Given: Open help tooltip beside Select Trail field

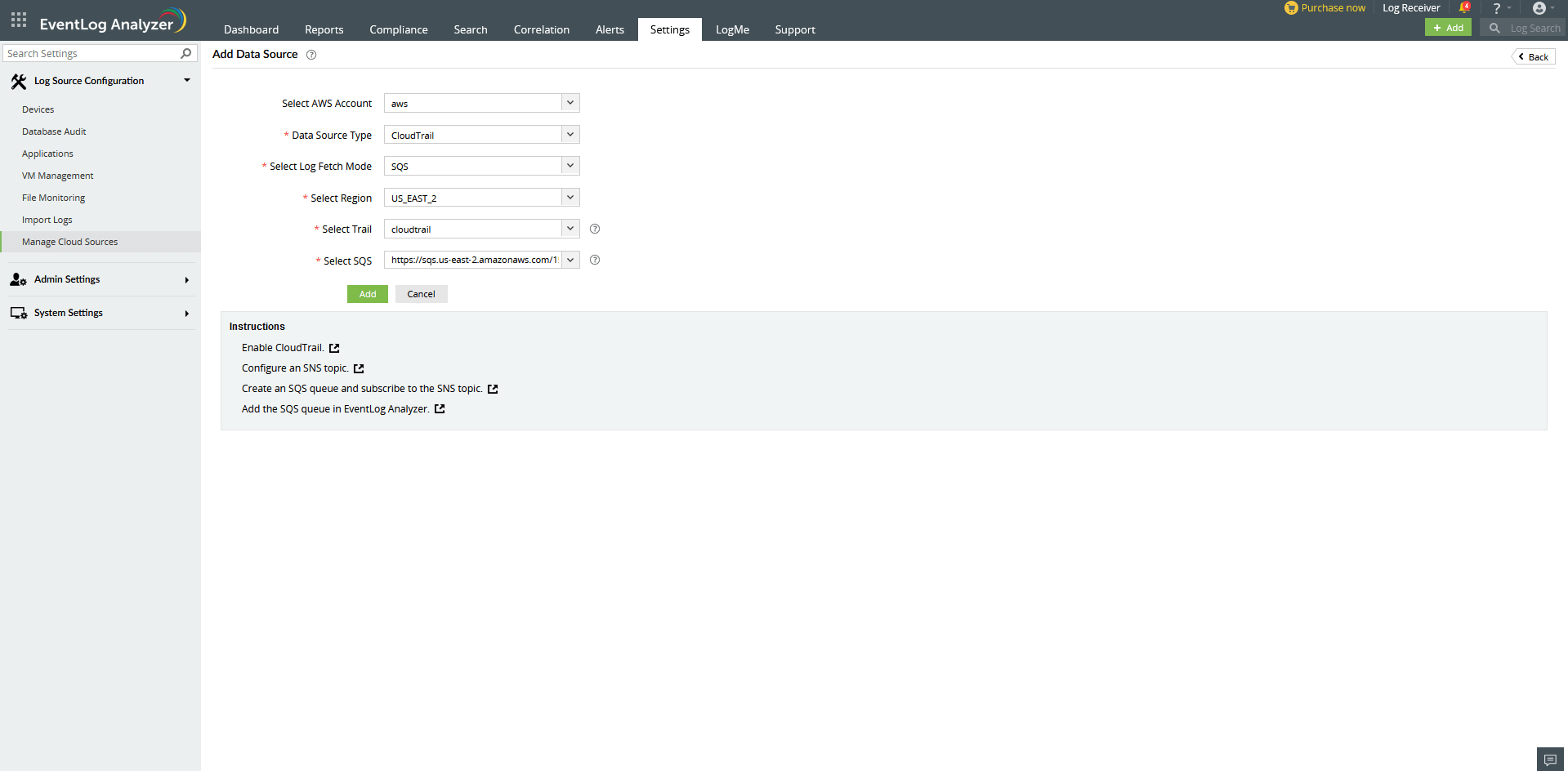Looking at the screenshot, I should coord(594,229).
